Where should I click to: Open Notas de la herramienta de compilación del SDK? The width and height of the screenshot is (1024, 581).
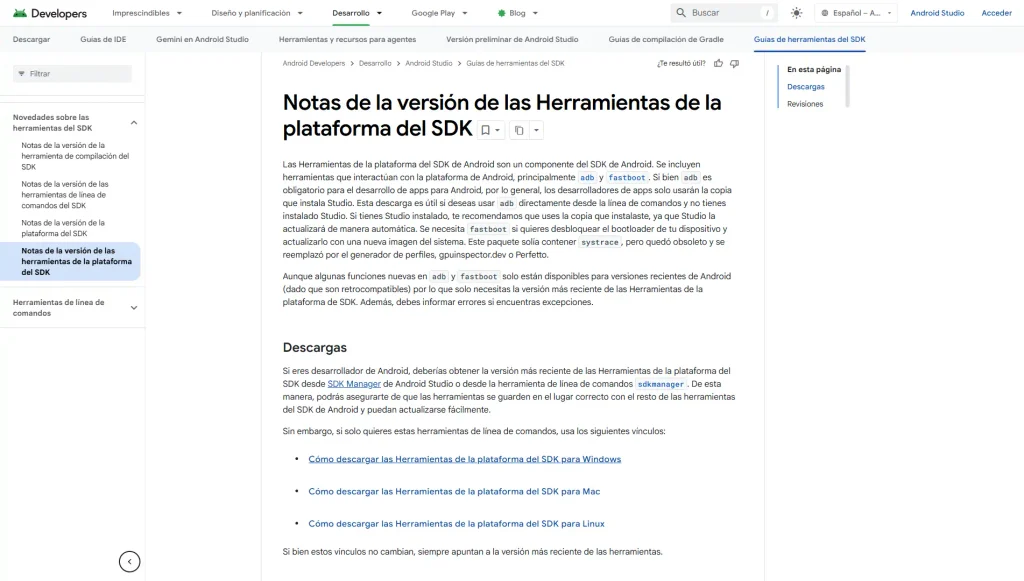pyautogui.click(x=75, y=156)
